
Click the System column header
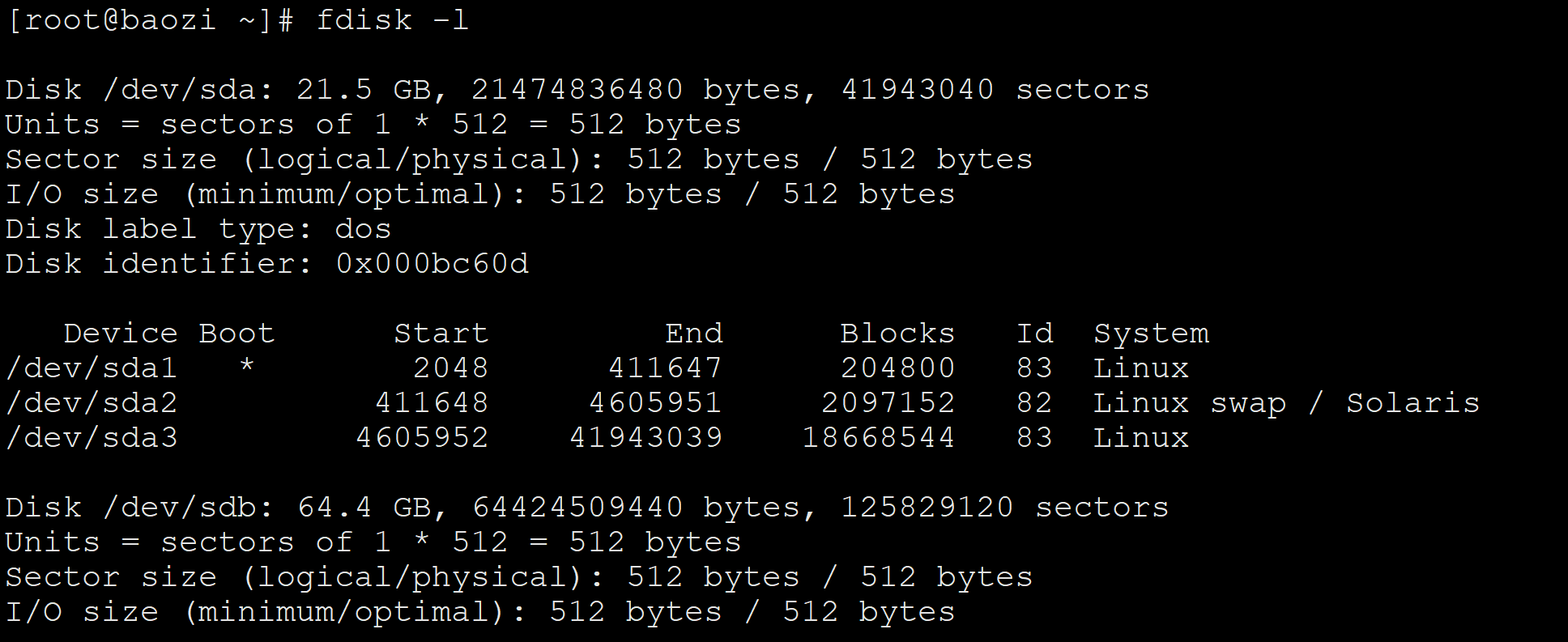pos(1151,334)
